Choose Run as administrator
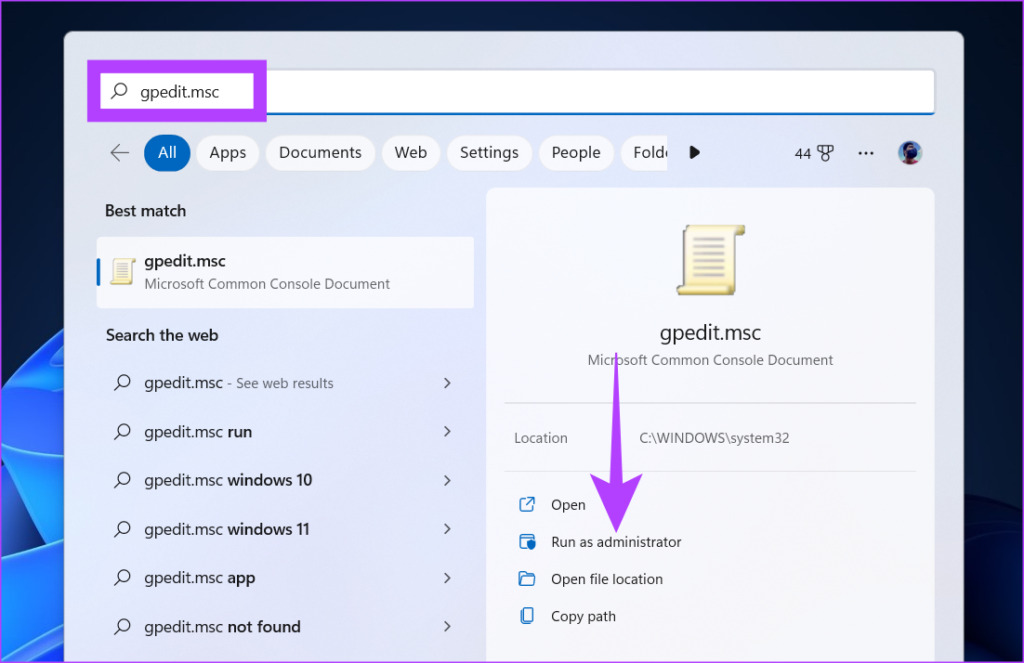Screen dimensions: 1024x663 [616, 542]
